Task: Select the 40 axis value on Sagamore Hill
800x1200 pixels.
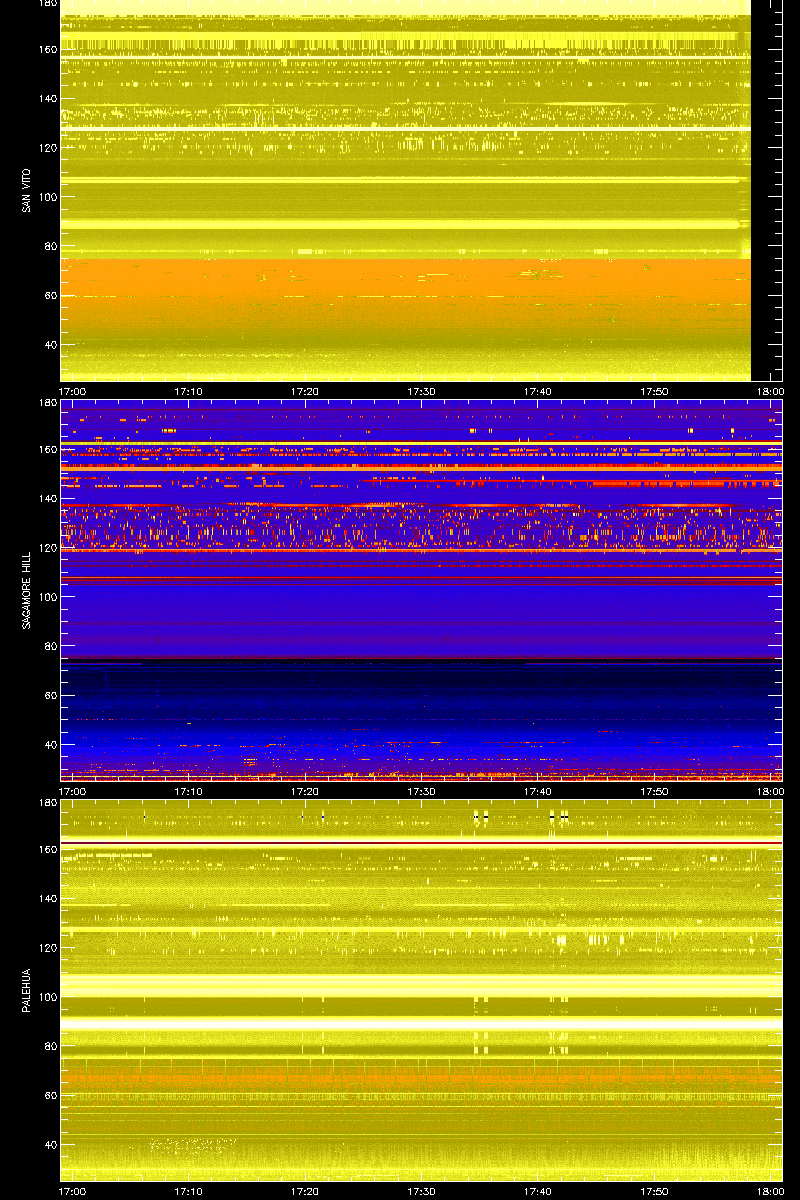Action: click(50, 744)
